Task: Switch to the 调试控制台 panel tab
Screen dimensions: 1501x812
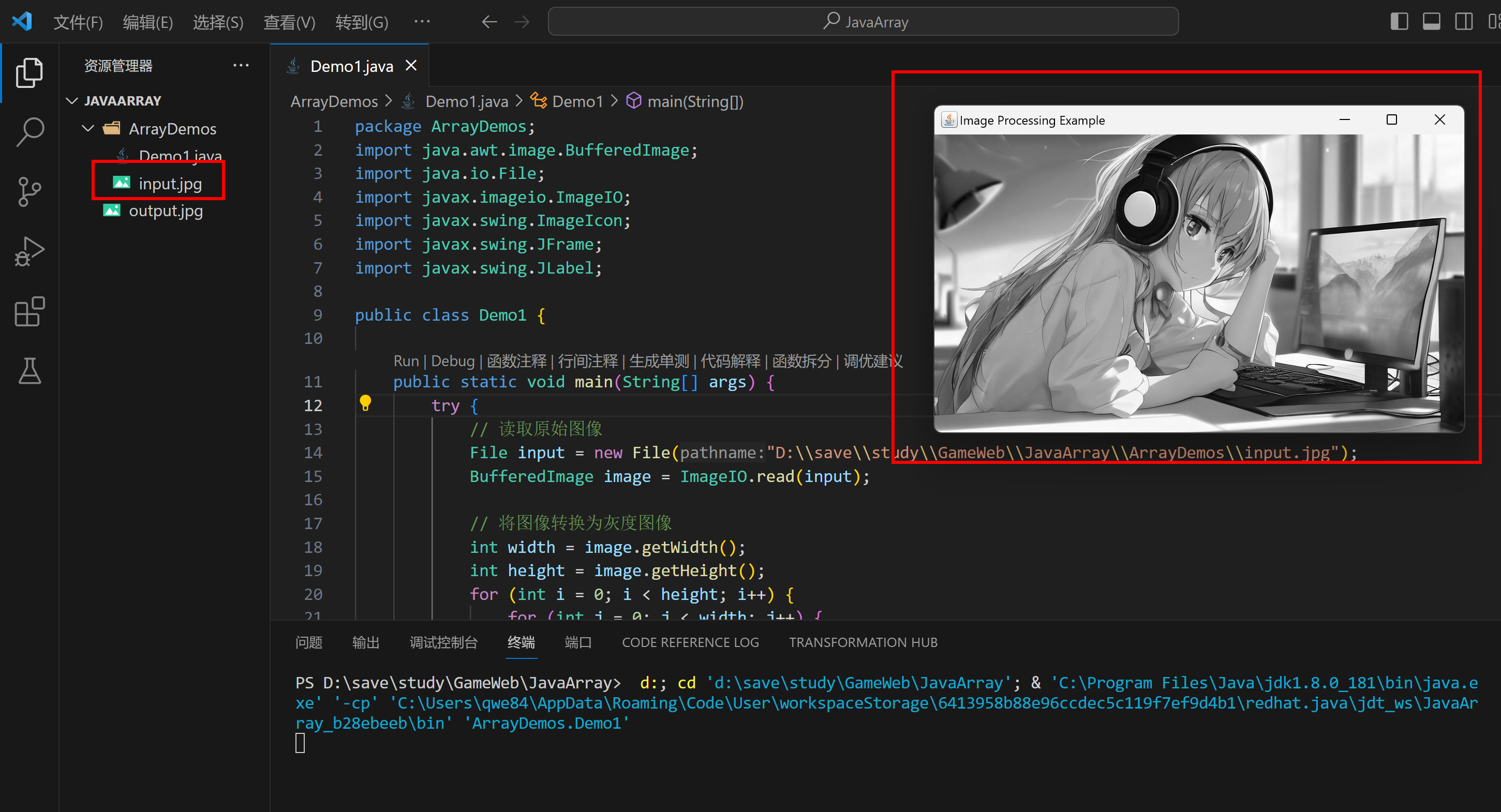Action: [x=443, y=642]
